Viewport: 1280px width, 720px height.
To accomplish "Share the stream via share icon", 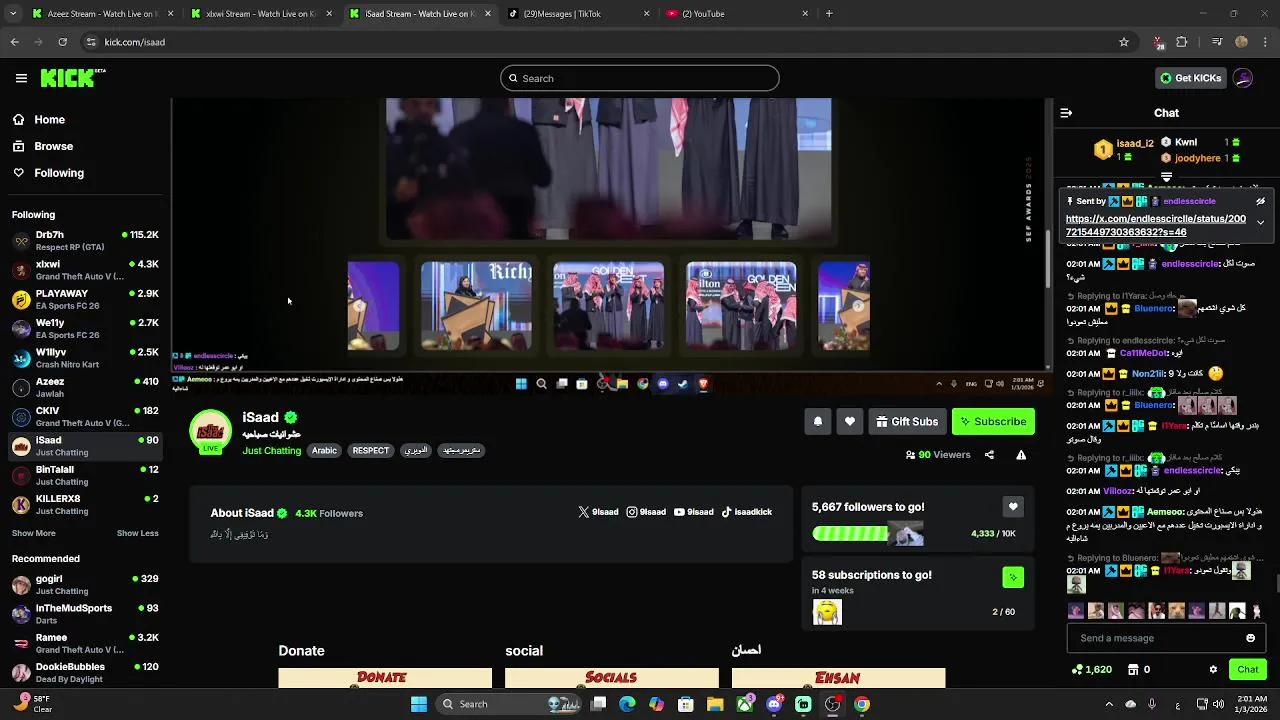I will 989,455.
